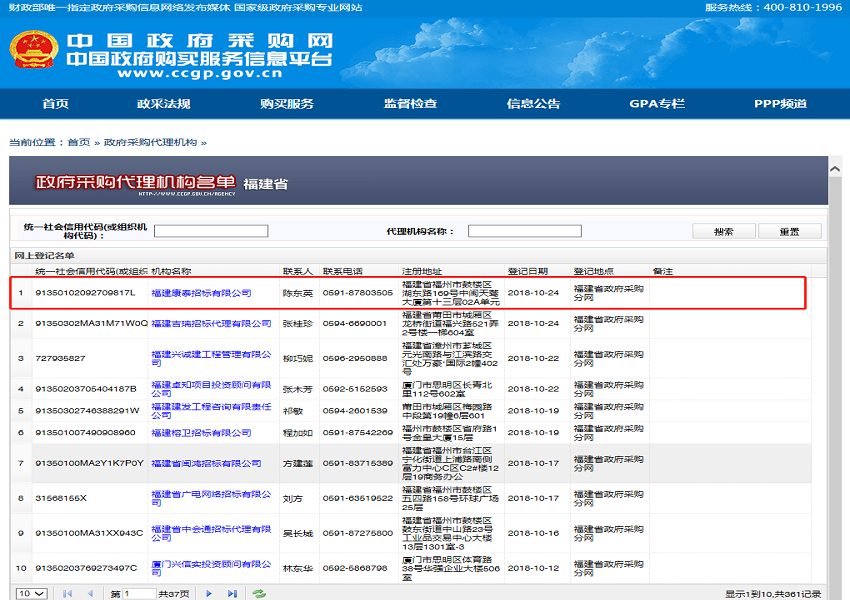The height and width of the screenshot is (600, 850).
Task: Open 福建省闽鸿招标有限公司 link
Action: point(206,463)
